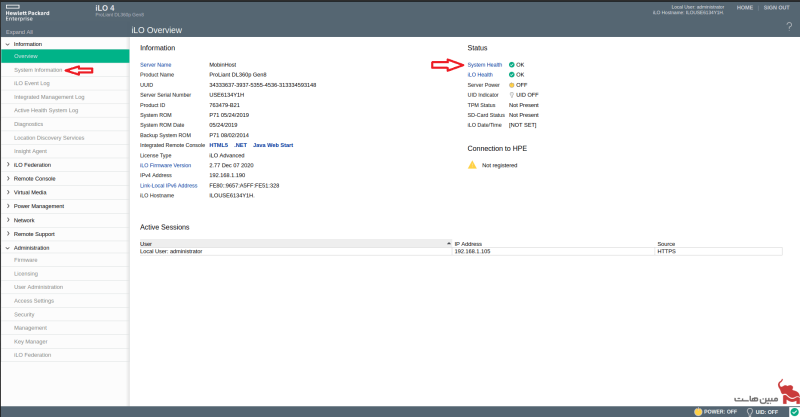
Task: Click the 'Local User: administrator' session row
Action: 461,251
